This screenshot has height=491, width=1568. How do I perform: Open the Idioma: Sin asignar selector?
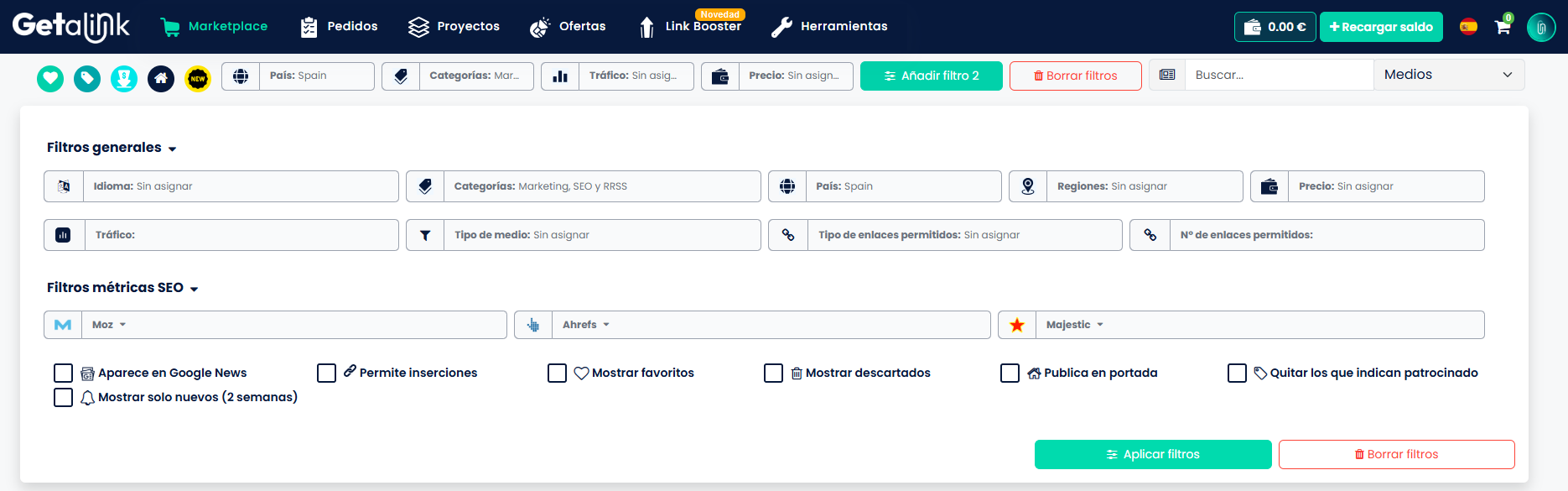click(241, 186)
